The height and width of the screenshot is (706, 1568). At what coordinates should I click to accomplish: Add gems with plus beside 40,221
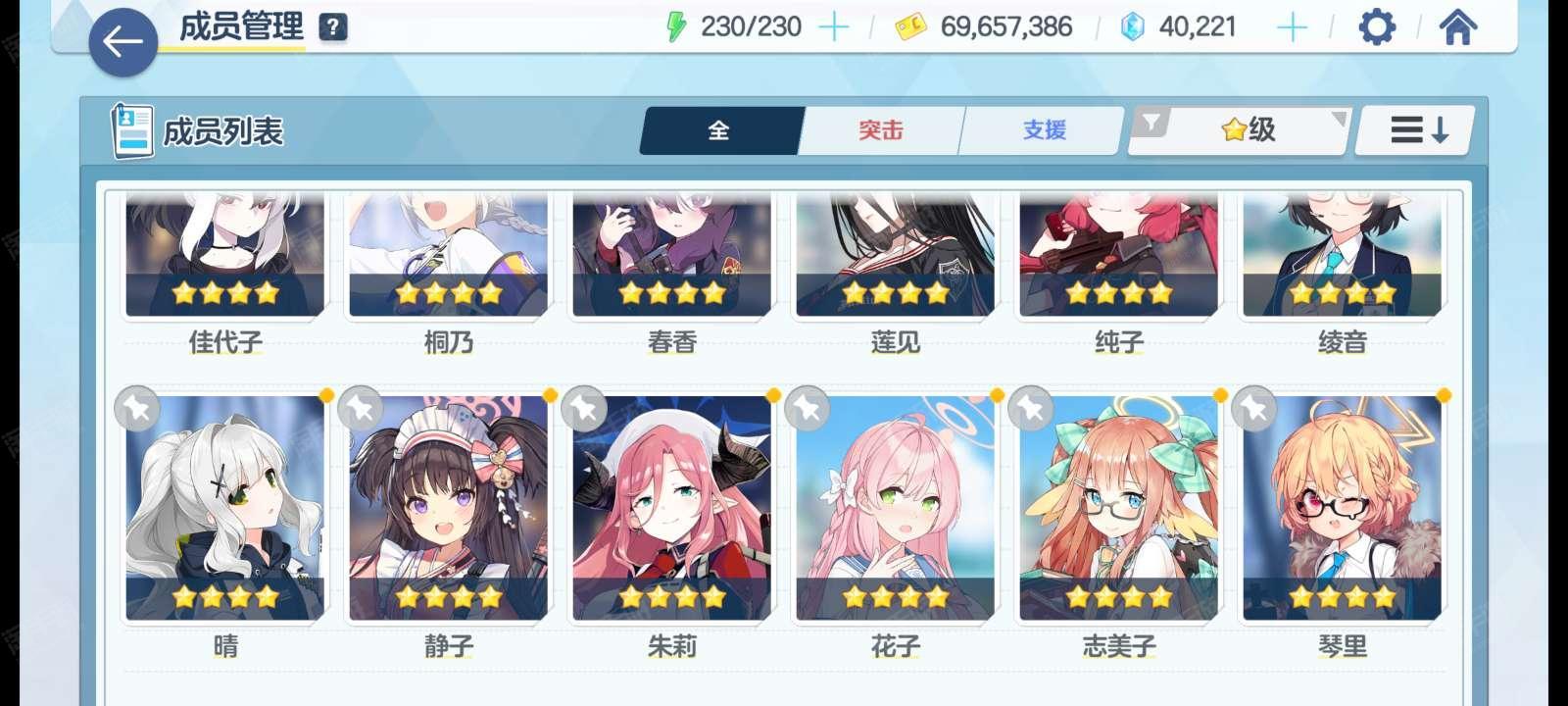tap(1292, 27)
